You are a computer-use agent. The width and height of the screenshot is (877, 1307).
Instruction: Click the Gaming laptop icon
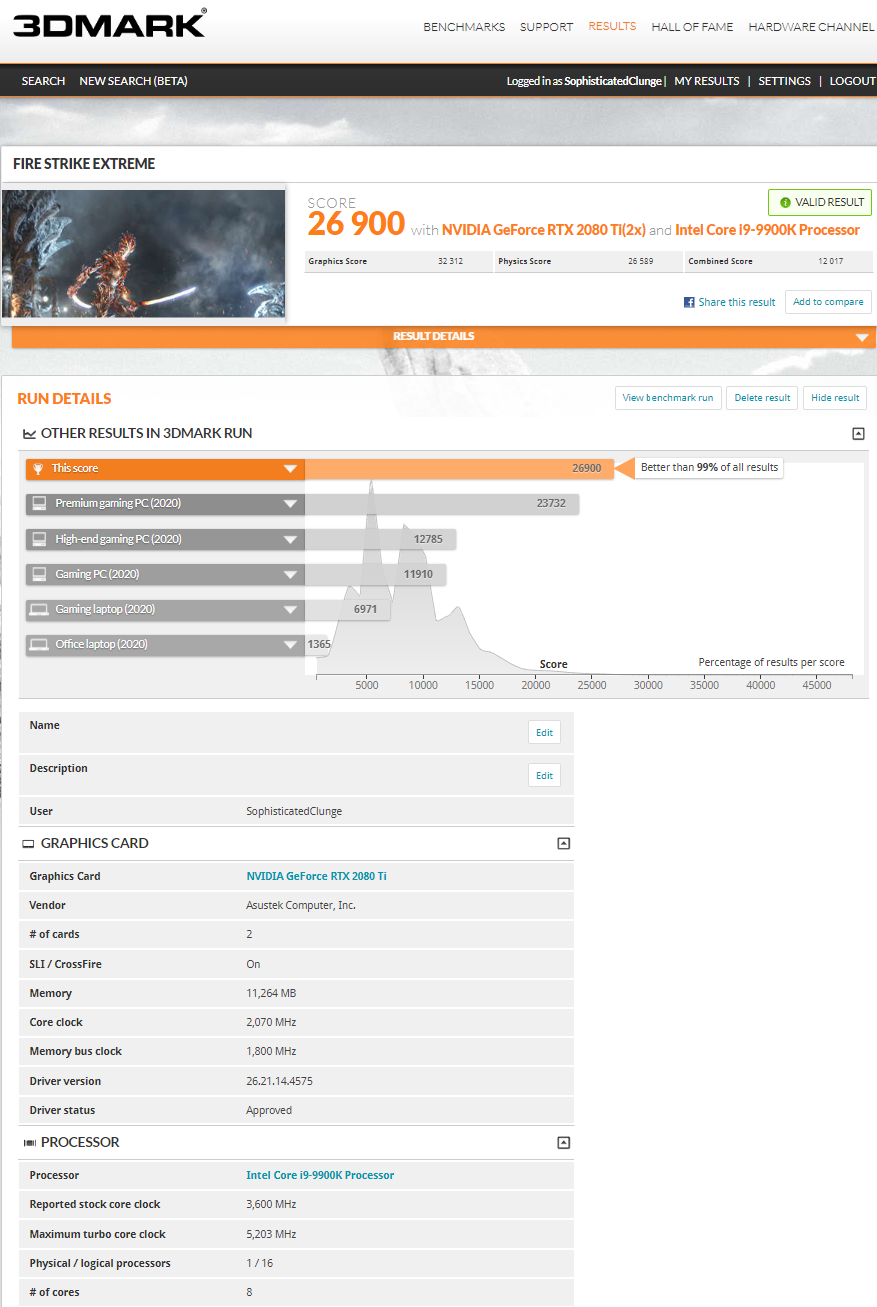click(x=39, y=609)
